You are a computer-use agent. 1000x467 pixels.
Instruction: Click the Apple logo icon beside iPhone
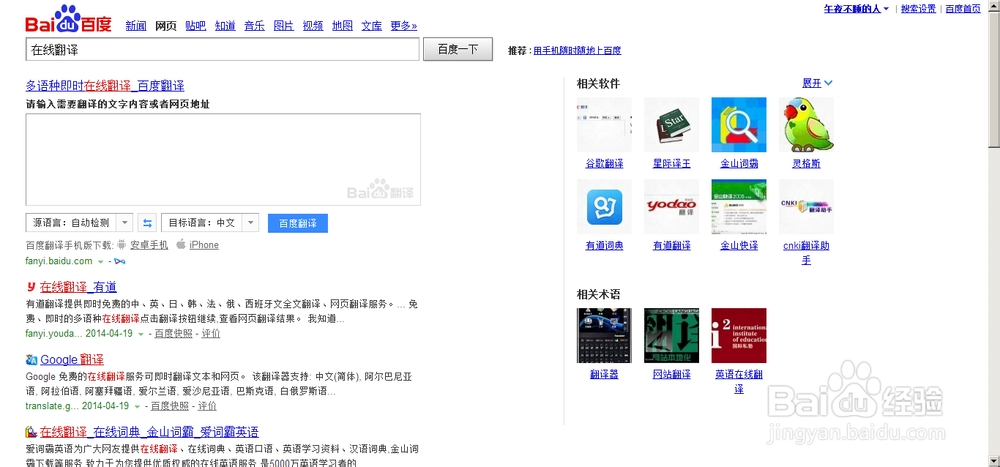coord(180,244)
